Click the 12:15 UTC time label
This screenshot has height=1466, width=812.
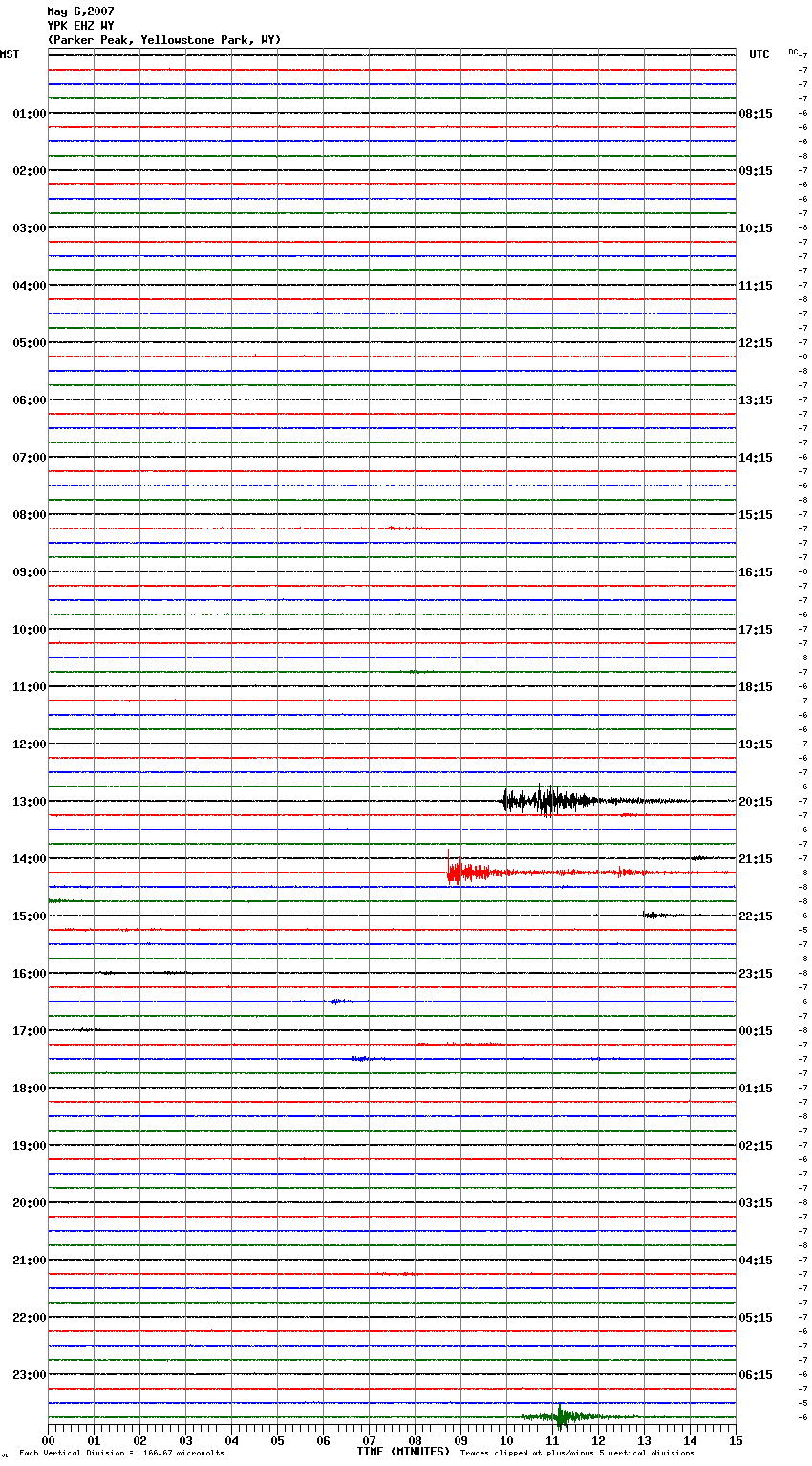point(756,343)
